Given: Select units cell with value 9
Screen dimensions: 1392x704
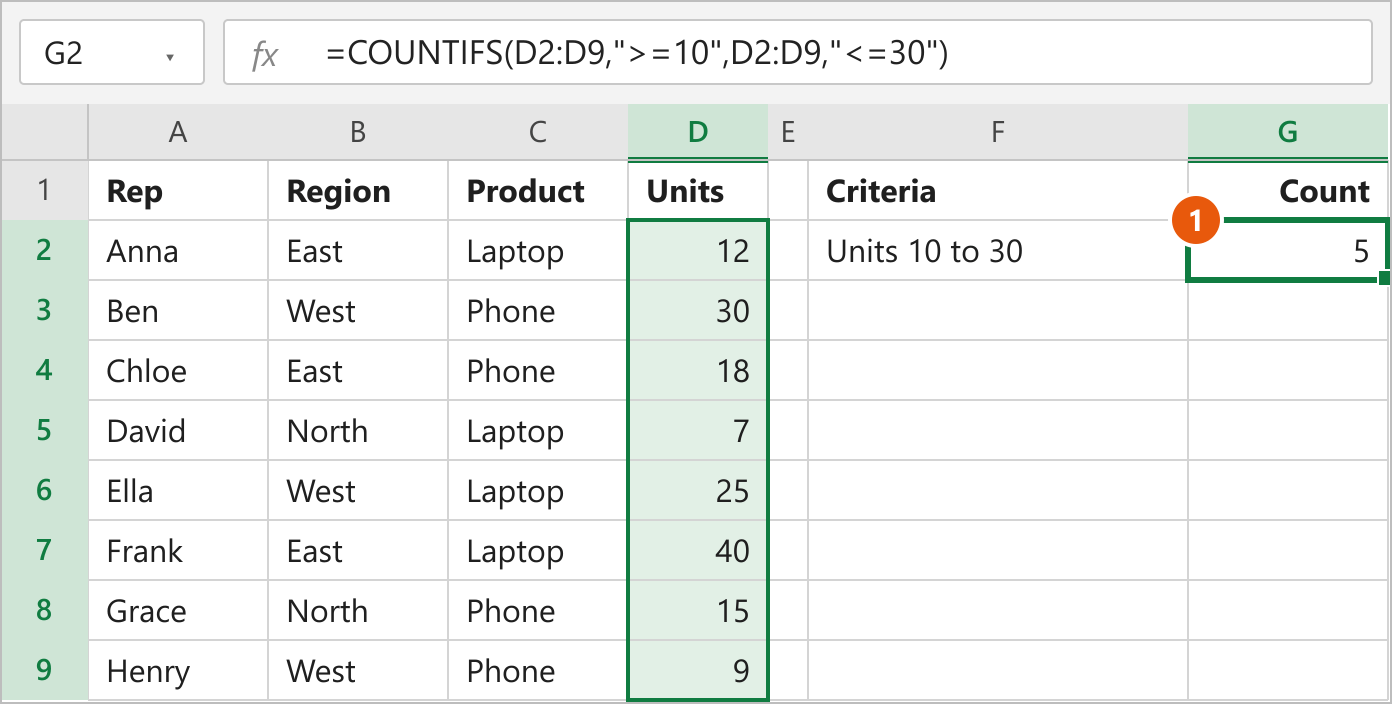Looking at the screenshot, I should [698, 670].
